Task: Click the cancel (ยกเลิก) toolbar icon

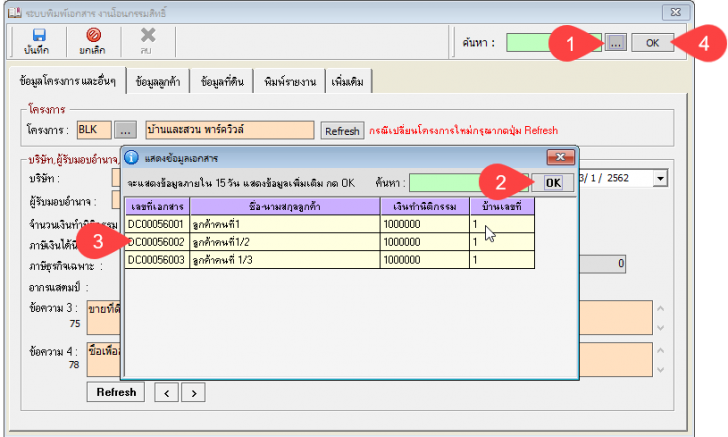Action: point(94,41)
